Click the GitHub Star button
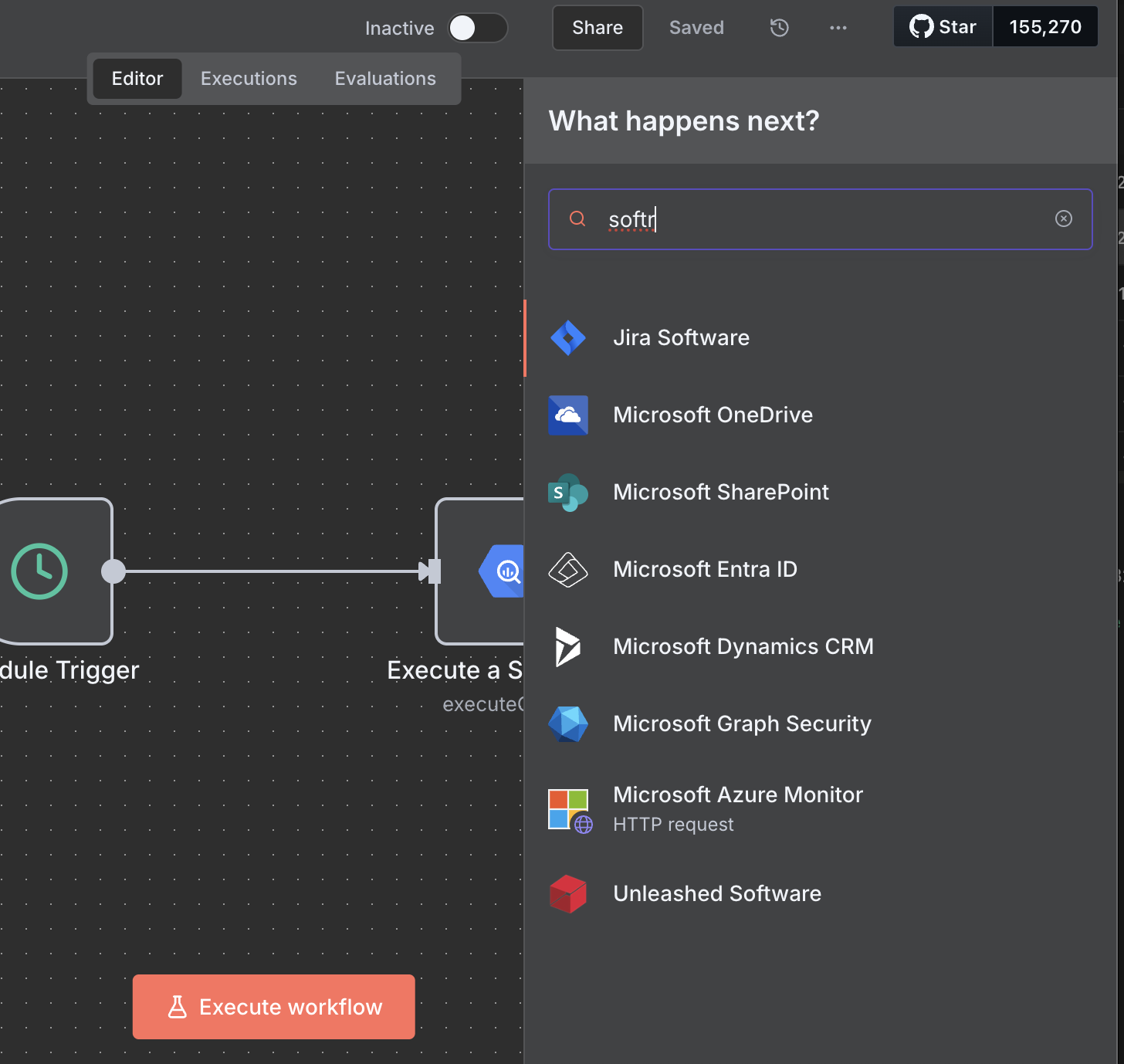This screenshot has height=1064, width=1124. coord(943,27)
